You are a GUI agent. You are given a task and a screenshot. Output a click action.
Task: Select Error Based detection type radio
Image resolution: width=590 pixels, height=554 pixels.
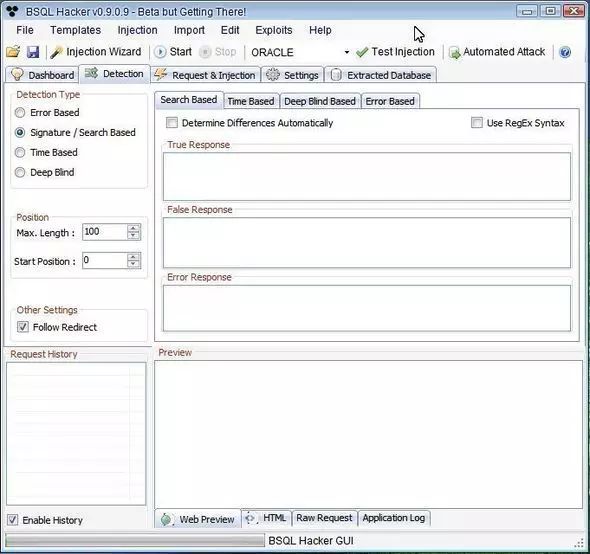(20, 113)
